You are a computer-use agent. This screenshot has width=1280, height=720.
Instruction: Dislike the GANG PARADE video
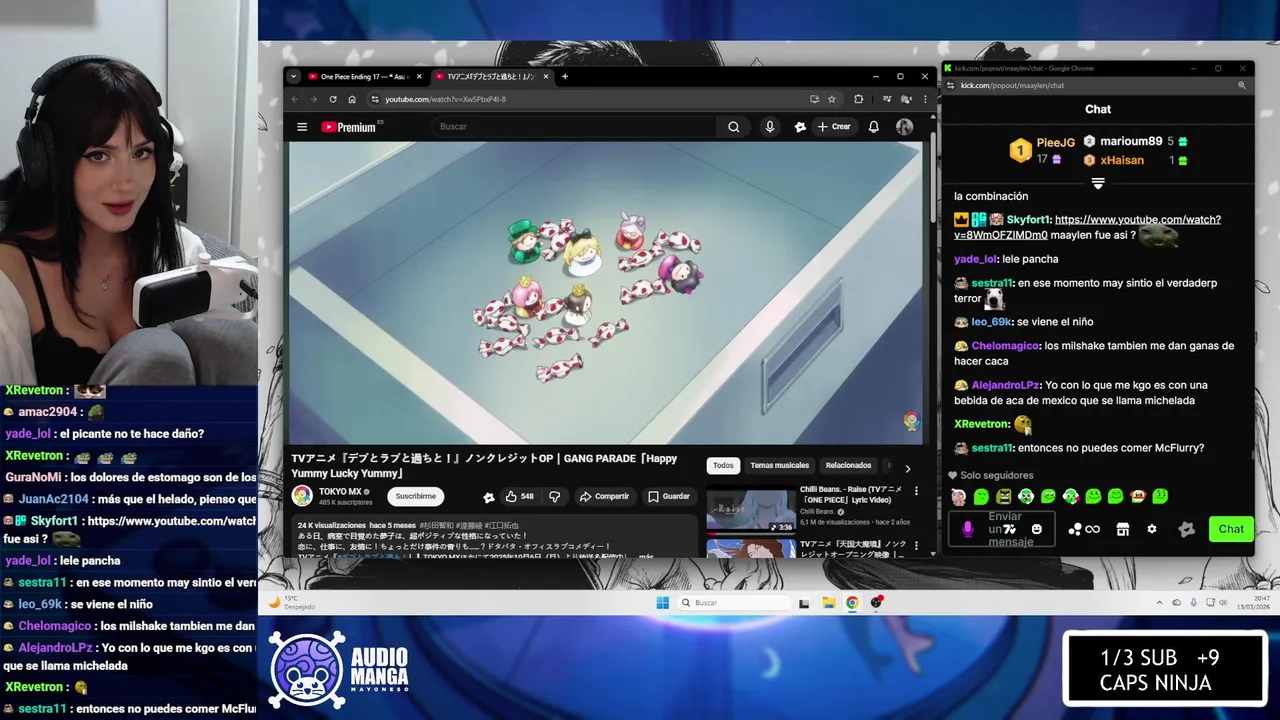coord(555,496)
